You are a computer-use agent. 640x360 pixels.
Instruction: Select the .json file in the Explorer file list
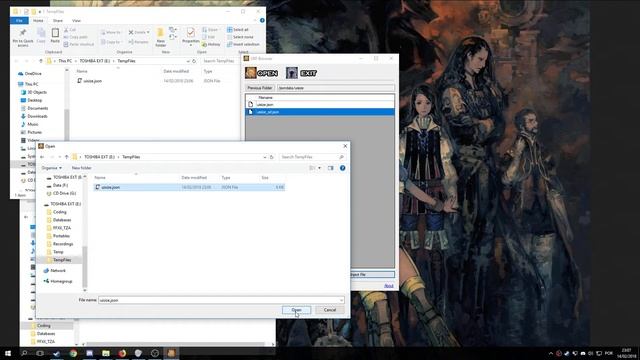pyautogui.click(x=89, y=81)
